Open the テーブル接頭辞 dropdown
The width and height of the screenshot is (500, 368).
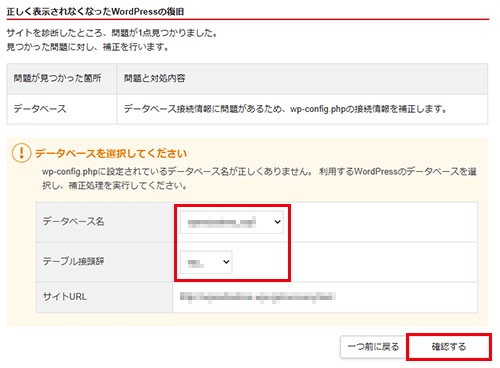click(x=206, y=262)
